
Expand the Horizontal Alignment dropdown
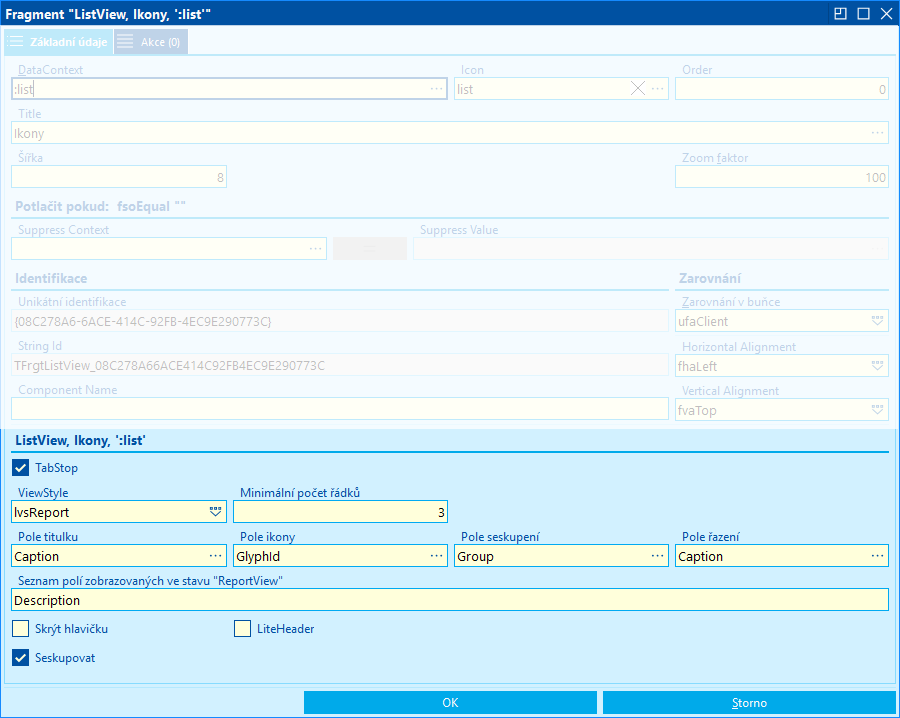[x=877, y=366]
